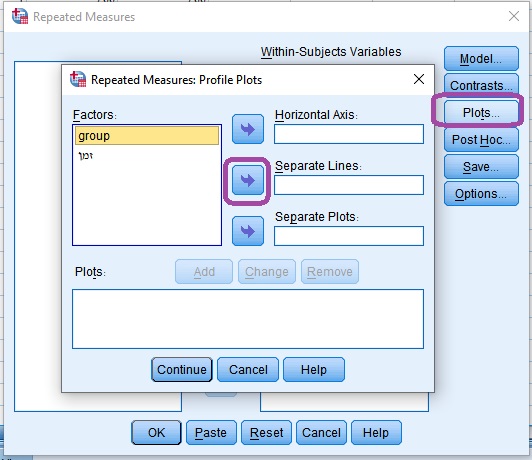This screenshot has width=532, height=460.
Task: Select the group factor in Factors list
Action: 147,136
